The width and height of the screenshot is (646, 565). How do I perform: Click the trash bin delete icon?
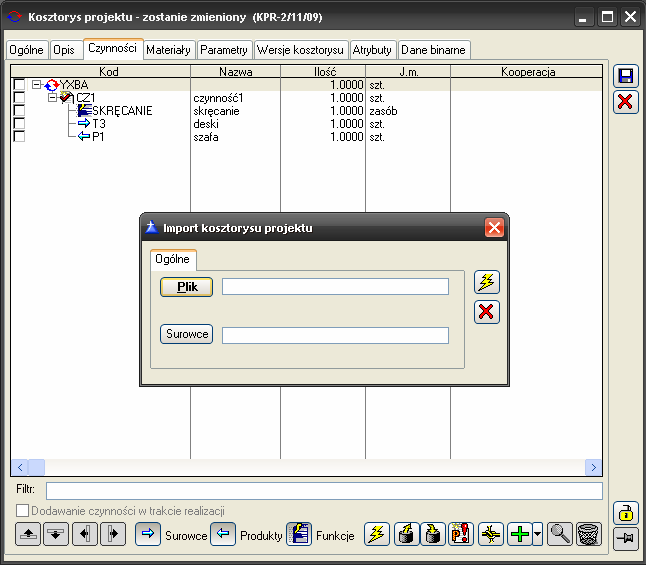coord(589,534)
